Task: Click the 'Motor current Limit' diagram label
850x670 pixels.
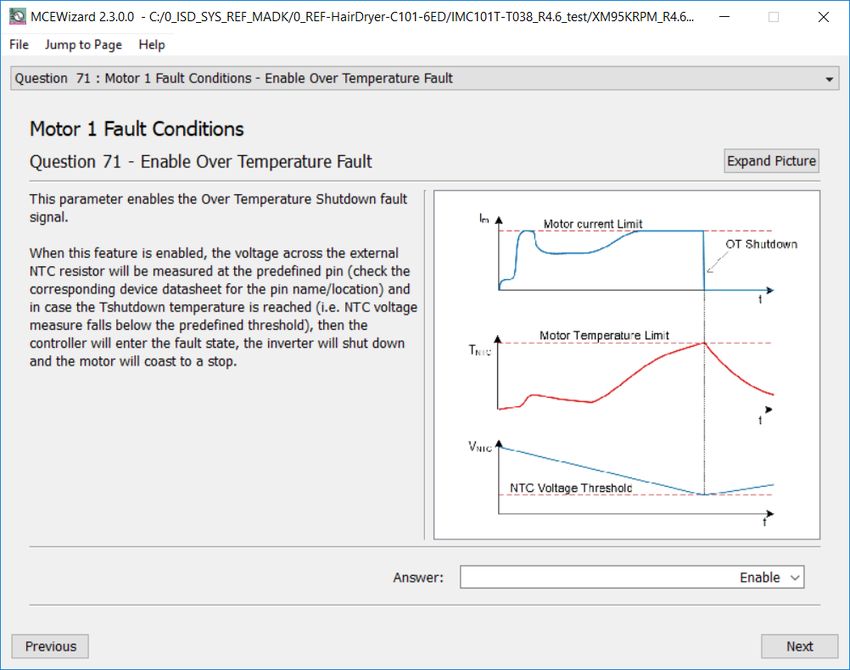Action: (x=593, y=224)
